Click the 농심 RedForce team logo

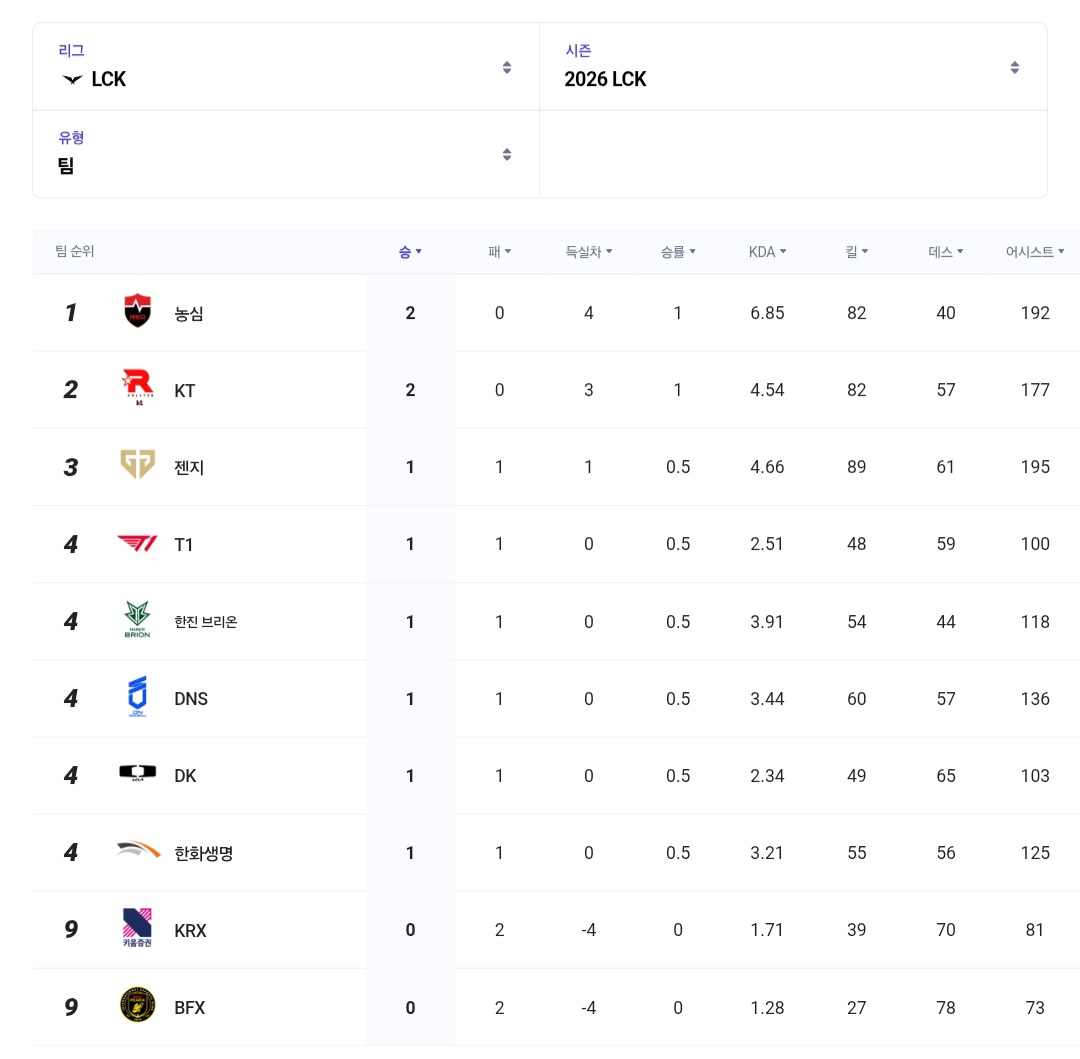(138, 312)
